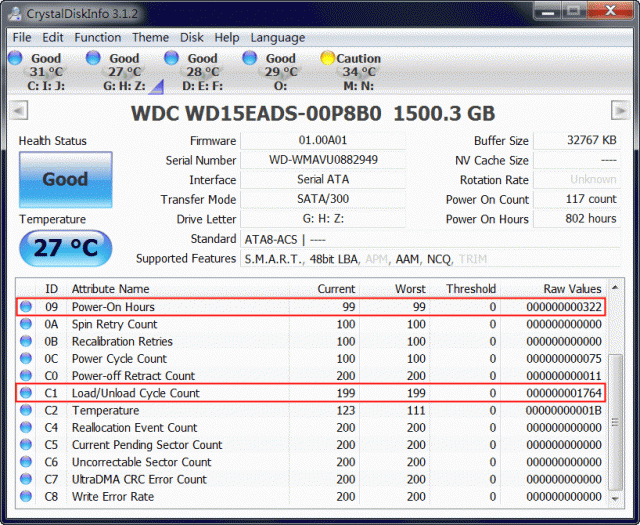The width and height of the screenshot is (640, 525).
Task: Click the Transfer Mode SATA/300 field
Action: [322, 199]
